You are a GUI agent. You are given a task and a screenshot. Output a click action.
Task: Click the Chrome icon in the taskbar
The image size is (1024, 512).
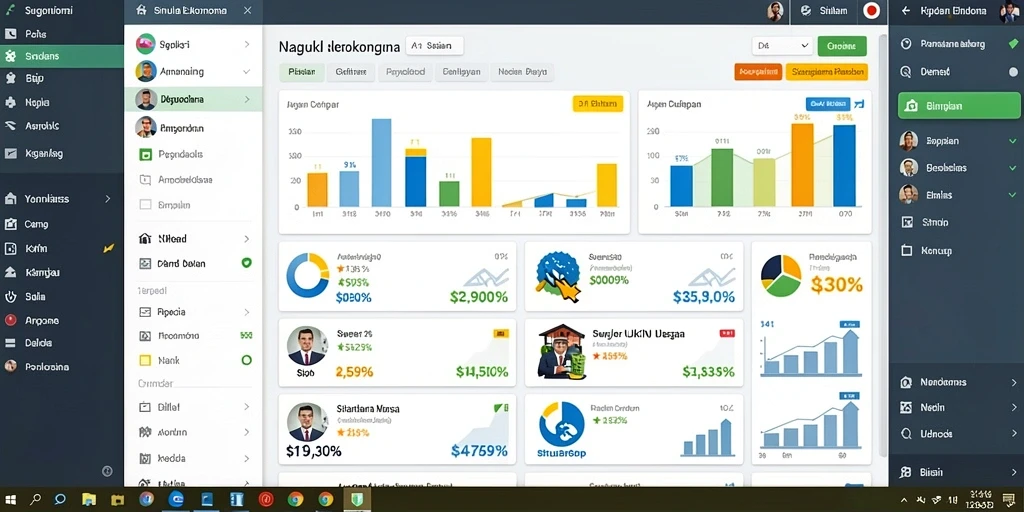point(296,500)
